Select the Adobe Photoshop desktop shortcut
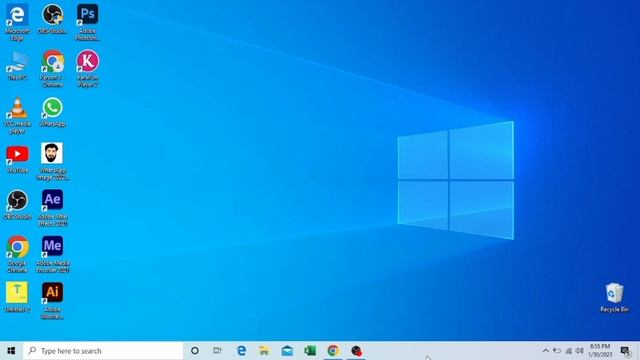This screenshot has width=640, height=360. 87,22
